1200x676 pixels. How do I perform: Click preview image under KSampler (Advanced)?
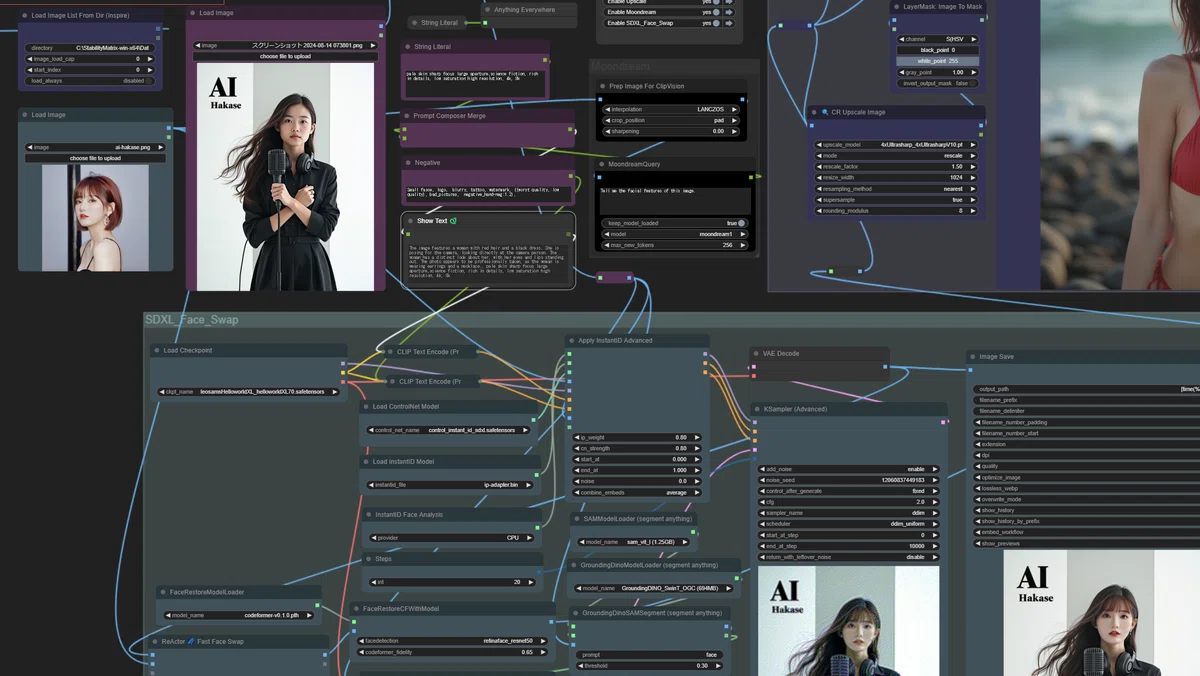(848, 620)
